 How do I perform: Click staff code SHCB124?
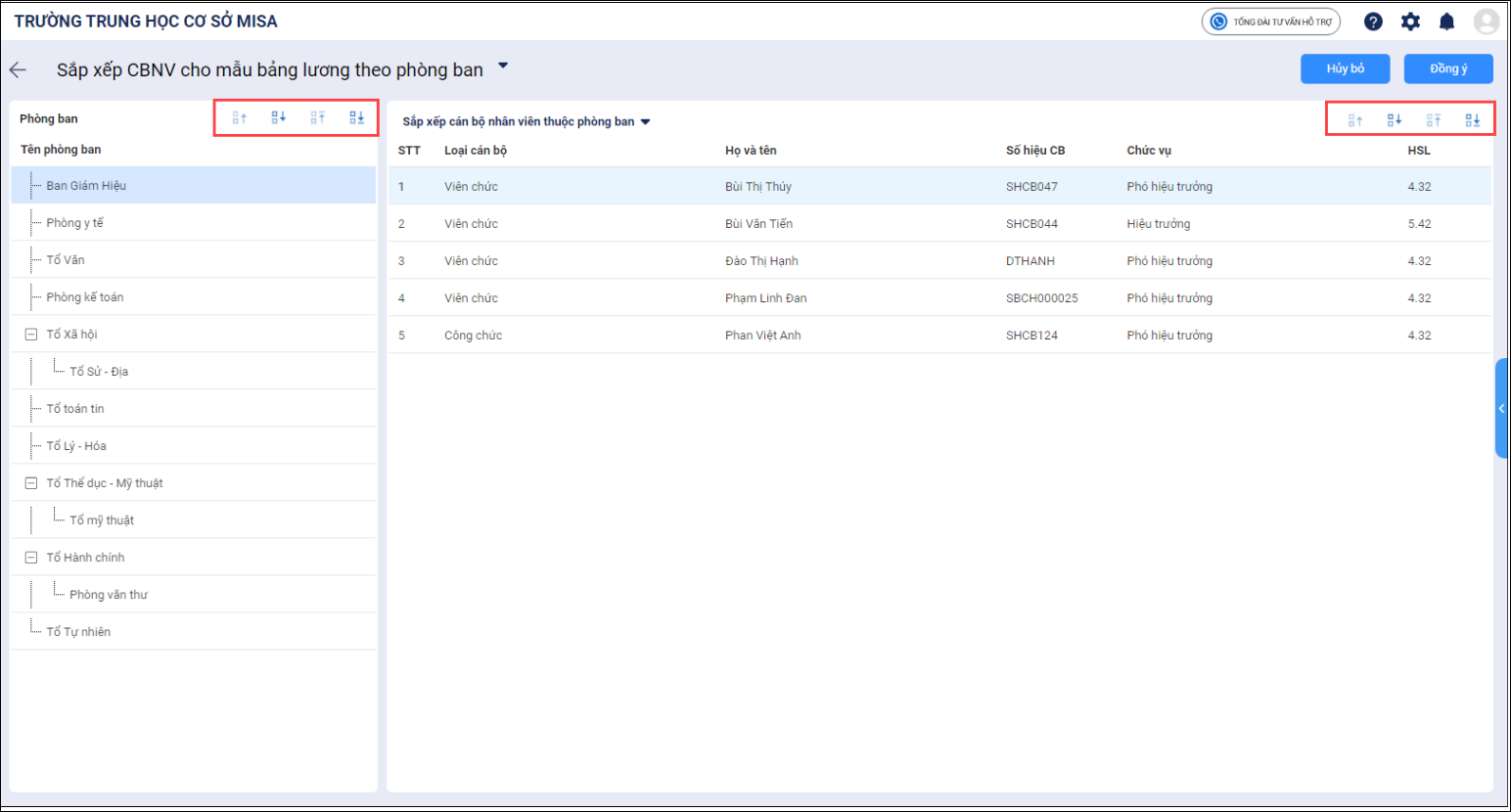point(1031,336)
